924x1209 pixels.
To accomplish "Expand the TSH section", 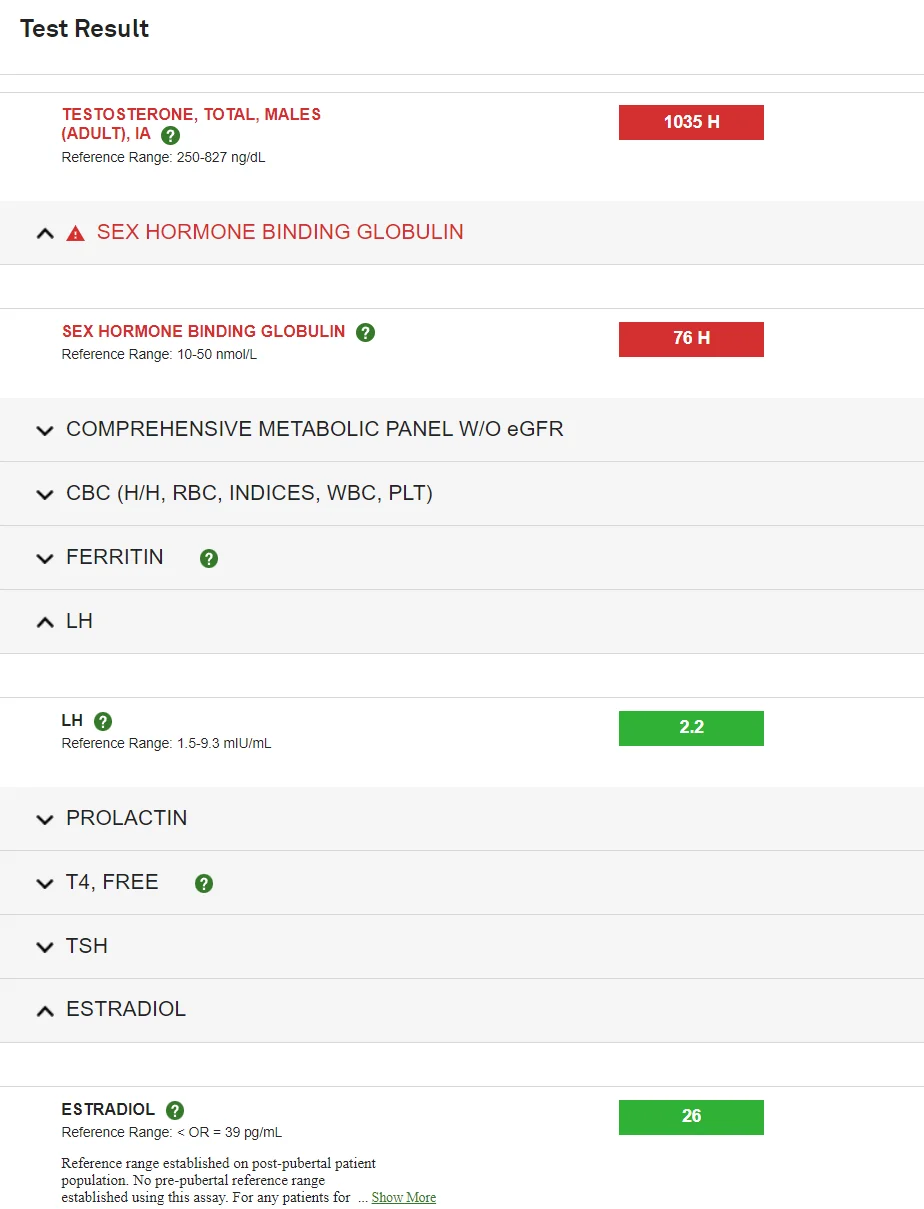I will [45, 947].
